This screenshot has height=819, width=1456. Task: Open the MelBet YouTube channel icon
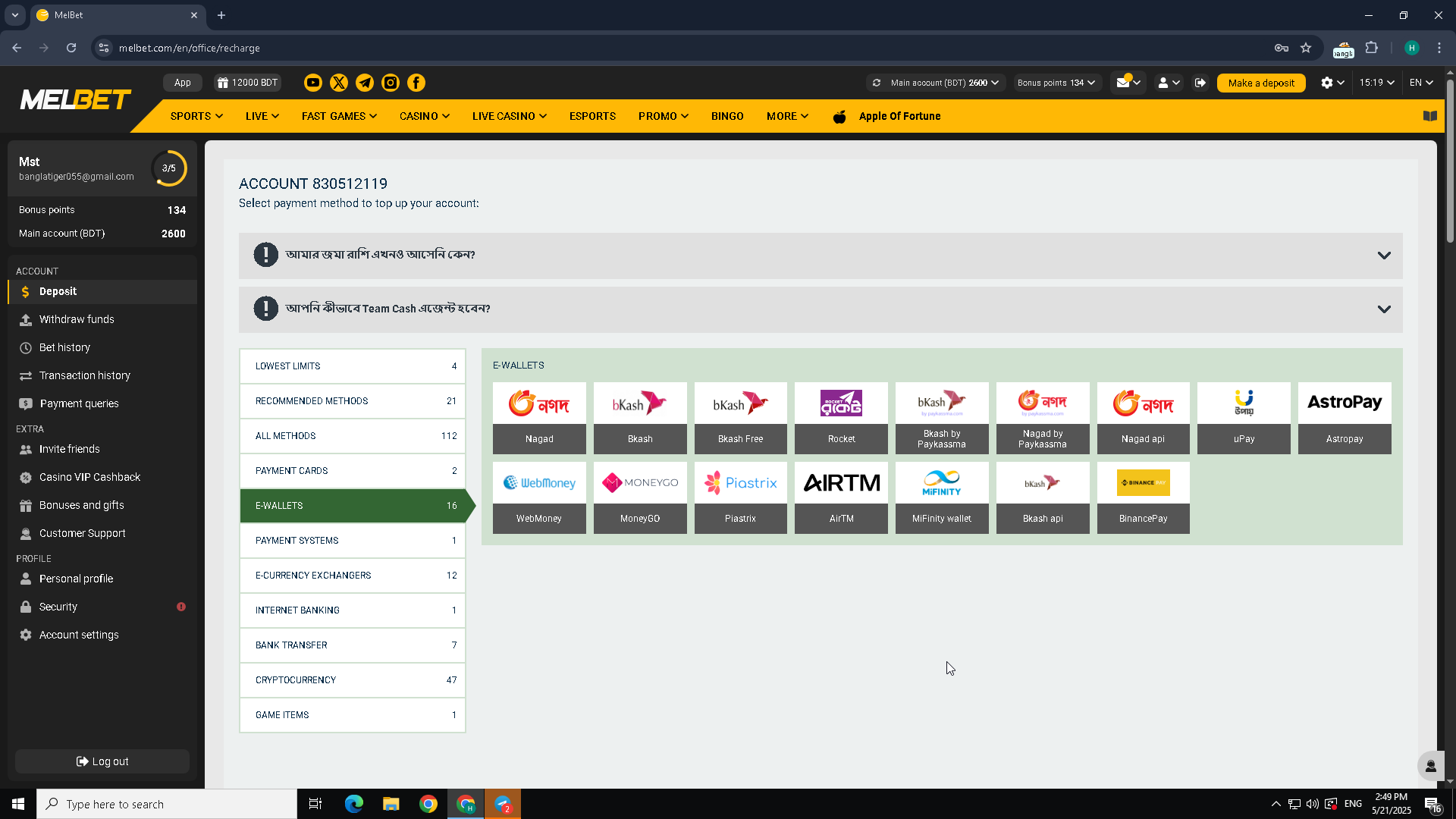[x=312, y=83]
